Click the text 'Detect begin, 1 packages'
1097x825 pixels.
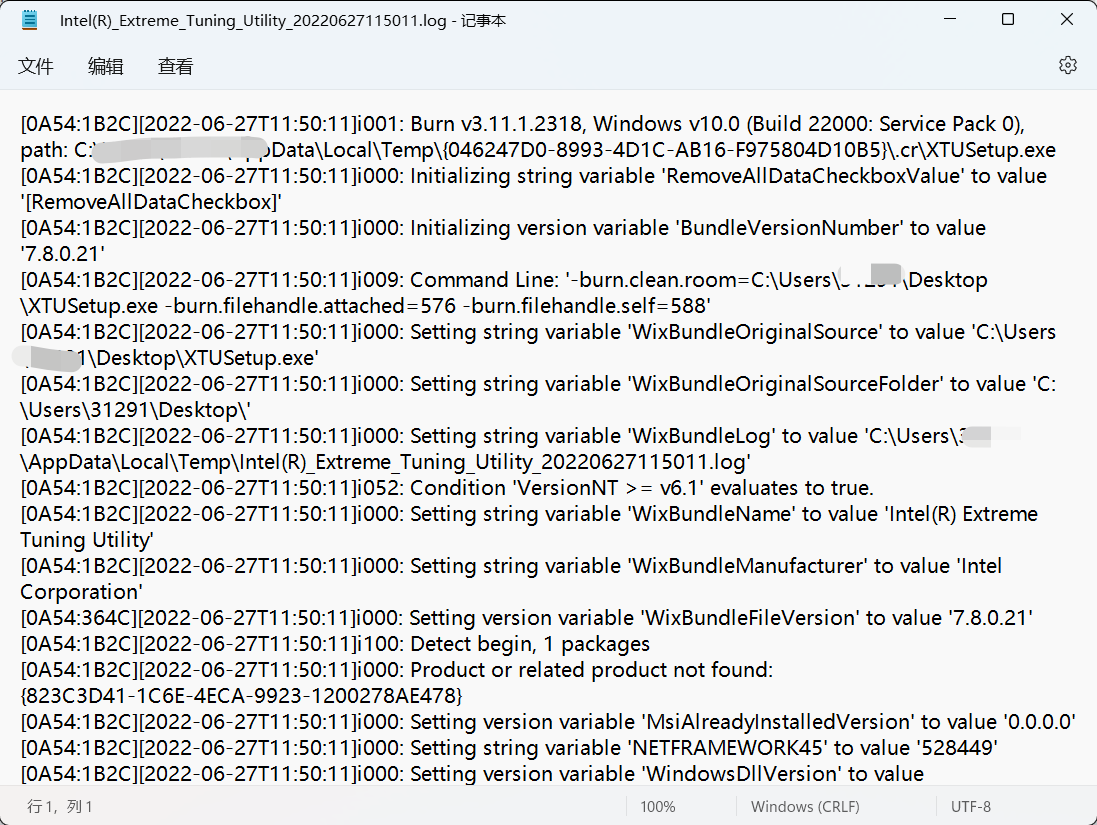(x=530, y=643)
